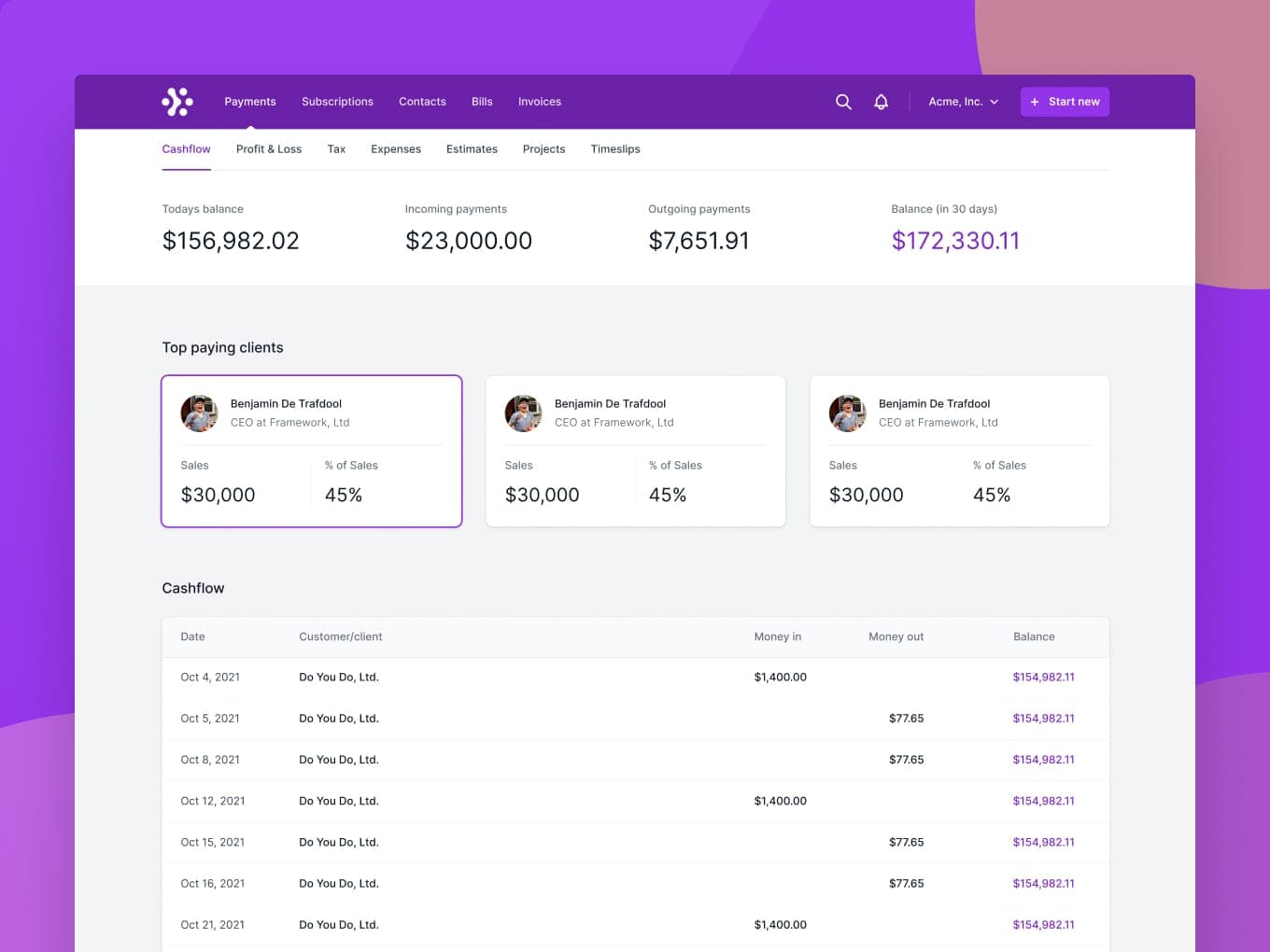1270x952 pixels.
Task: Select the Timeslips tab
Action: point(615,149)
